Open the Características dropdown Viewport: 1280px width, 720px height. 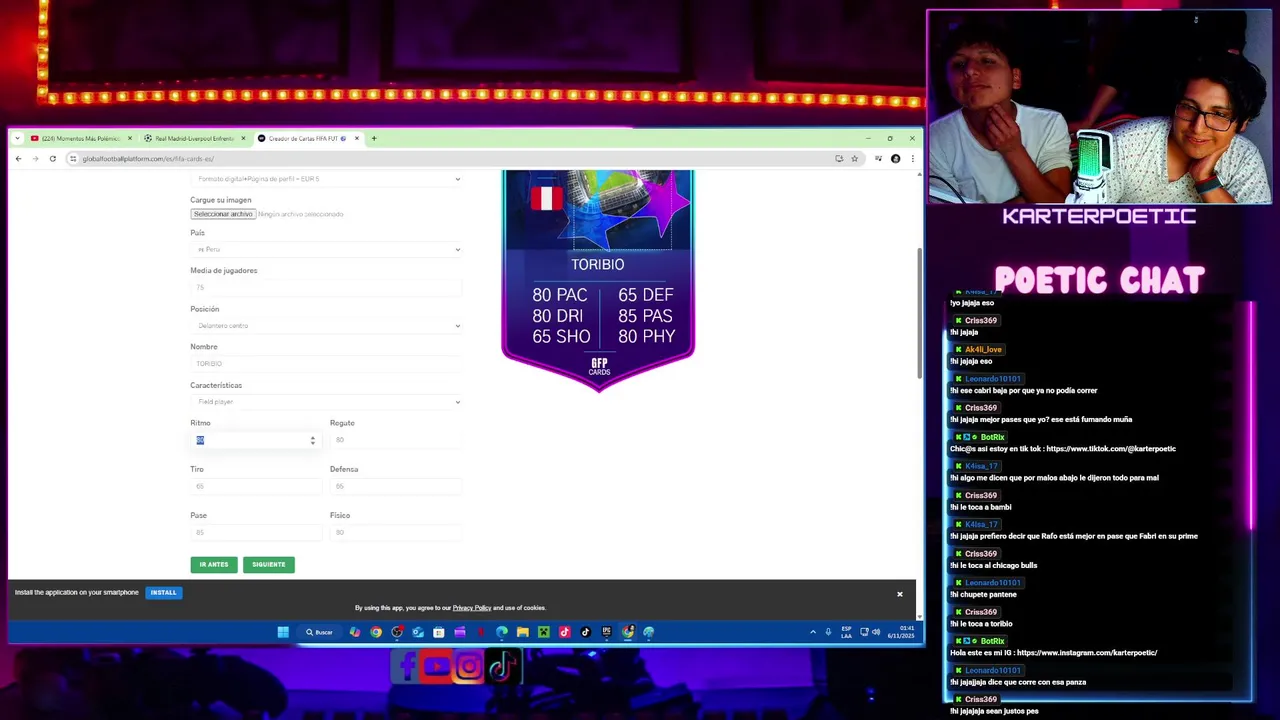pos(326,401)
